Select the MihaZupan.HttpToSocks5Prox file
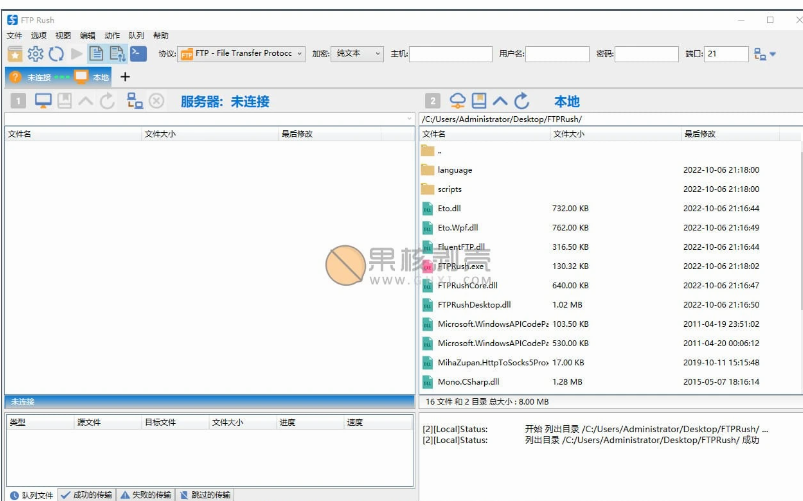803x501 pixels. pos(609,363)
